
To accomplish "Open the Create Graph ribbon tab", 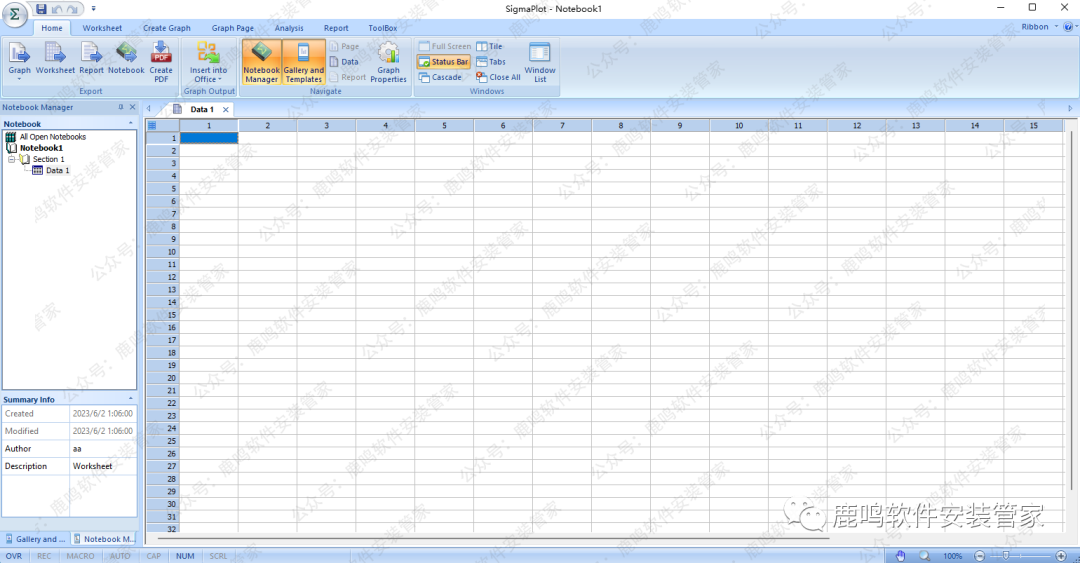I will click(x=167, y=28).
